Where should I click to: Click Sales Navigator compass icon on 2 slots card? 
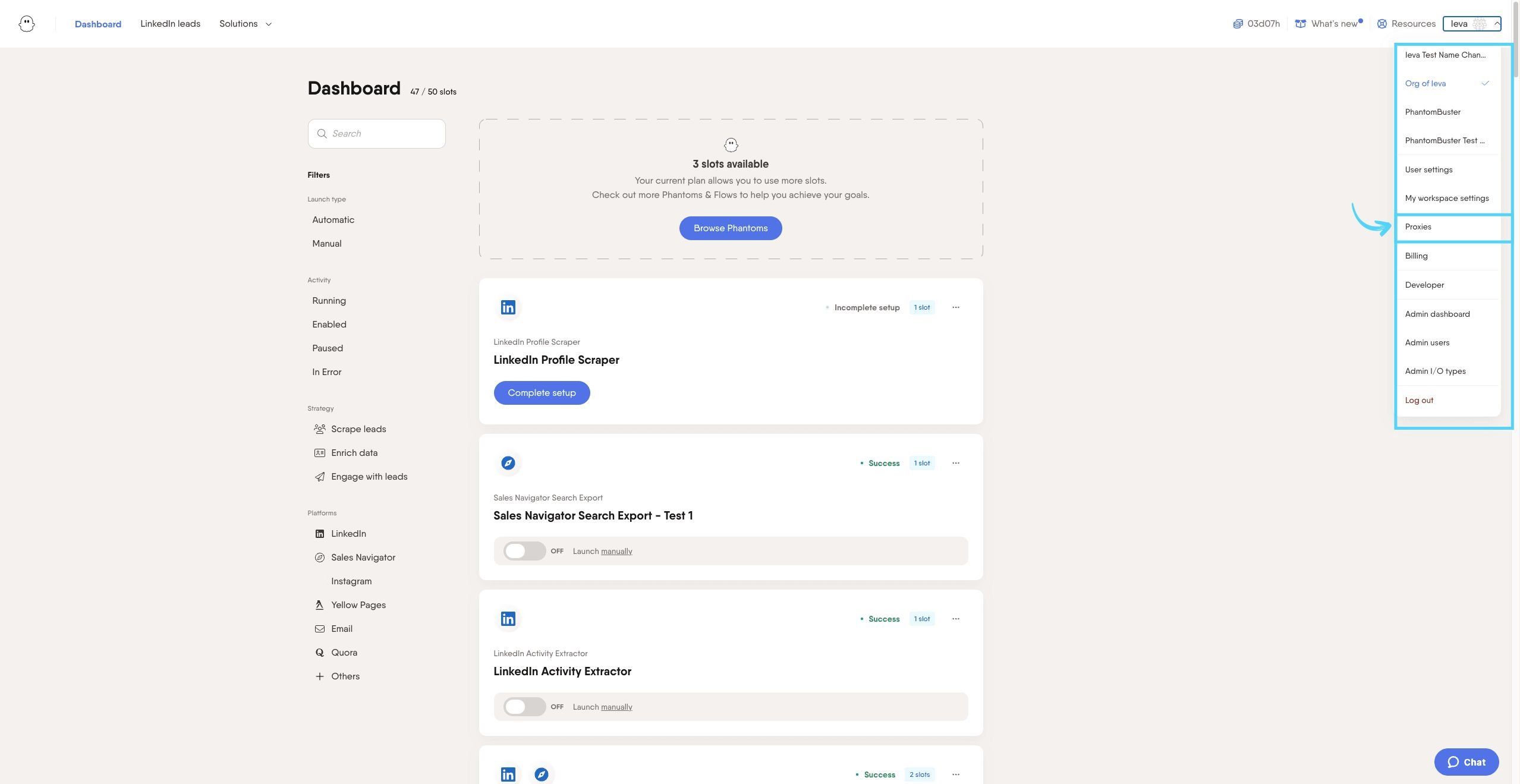[x=541, y=774]
